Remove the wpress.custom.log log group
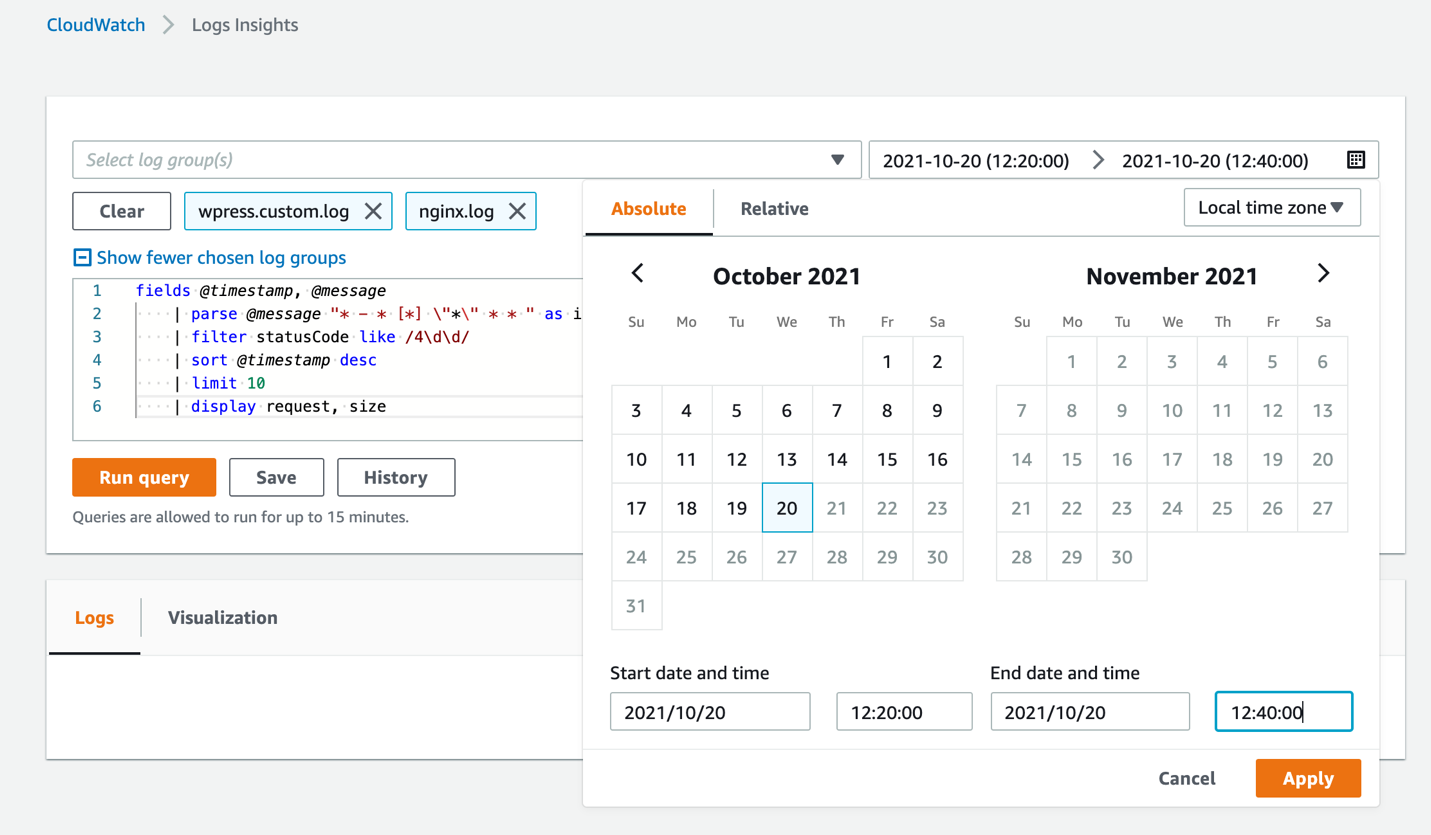Image resolution: width=1431 pixels, height=835 pixels. pyautogui.click(x=372, y=211)
